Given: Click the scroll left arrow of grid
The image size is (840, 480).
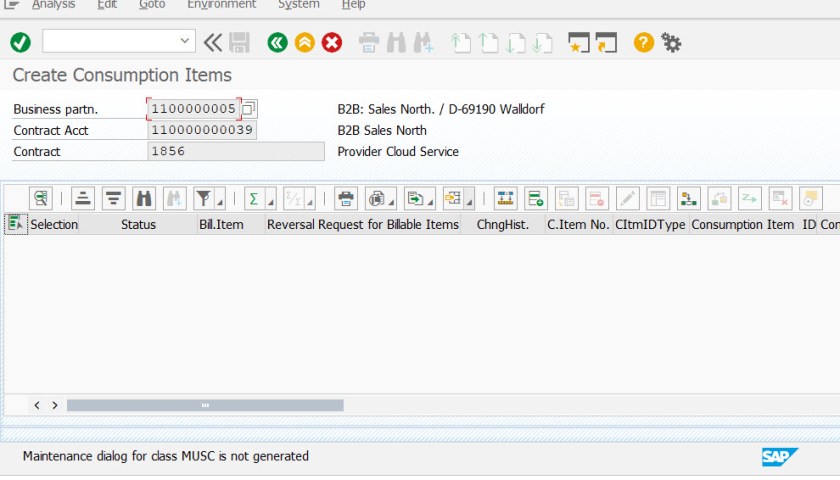Looking at the screenshot, I should point(37,406).
